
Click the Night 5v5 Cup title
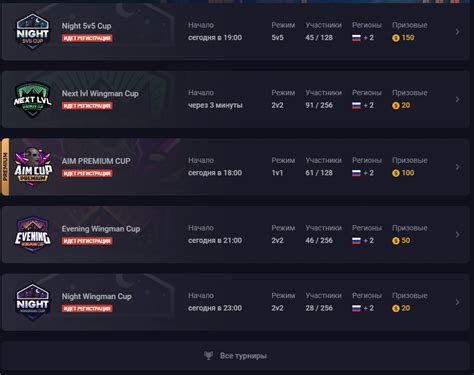tap(86, 26)
